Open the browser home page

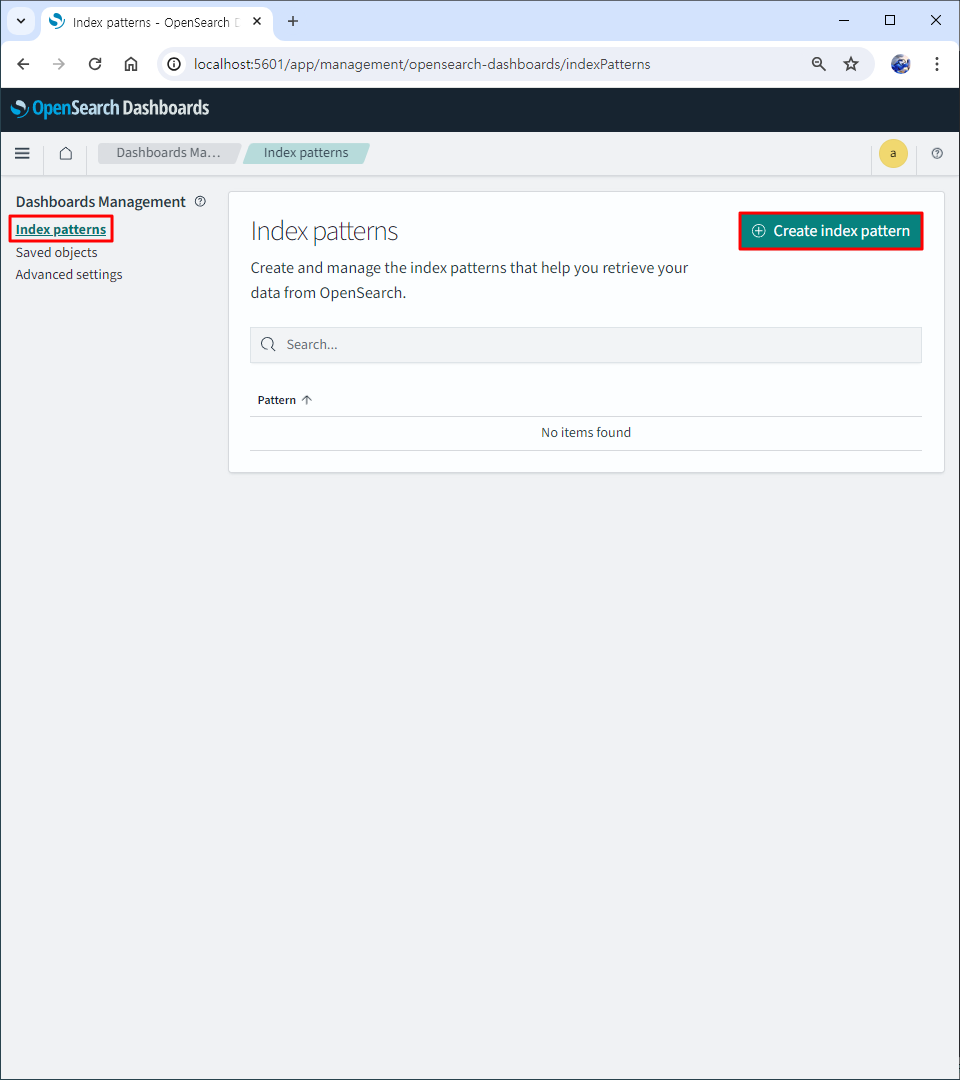[x=131, y=64]
